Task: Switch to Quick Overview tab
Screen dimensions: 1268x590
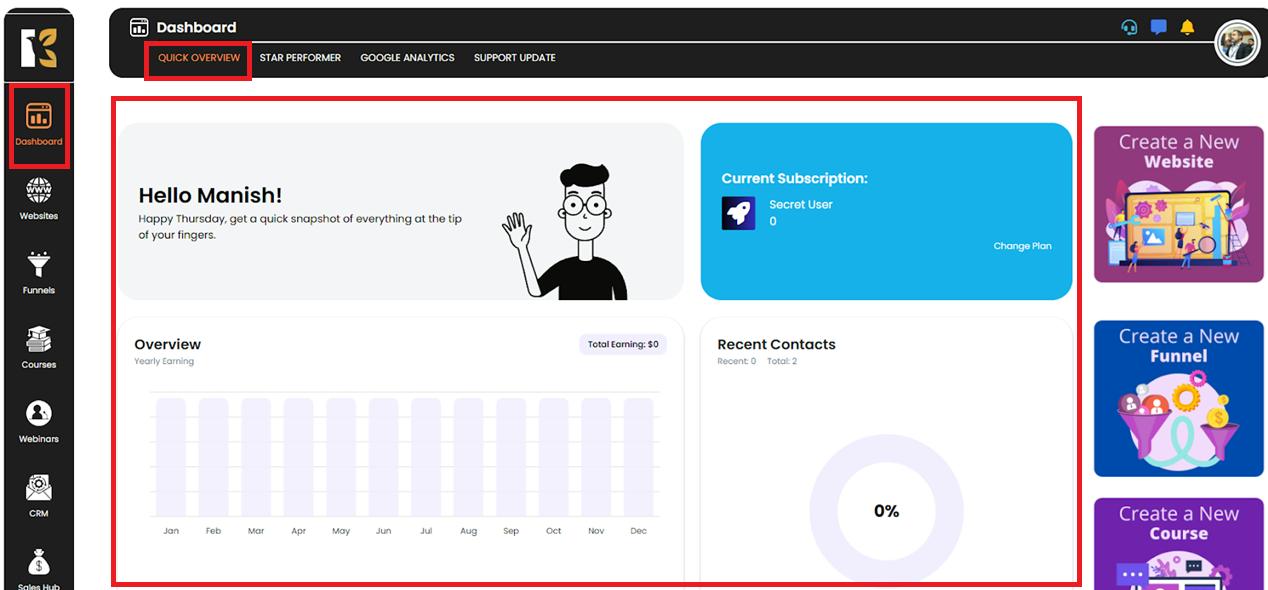Action: click(x=199, y=58)
